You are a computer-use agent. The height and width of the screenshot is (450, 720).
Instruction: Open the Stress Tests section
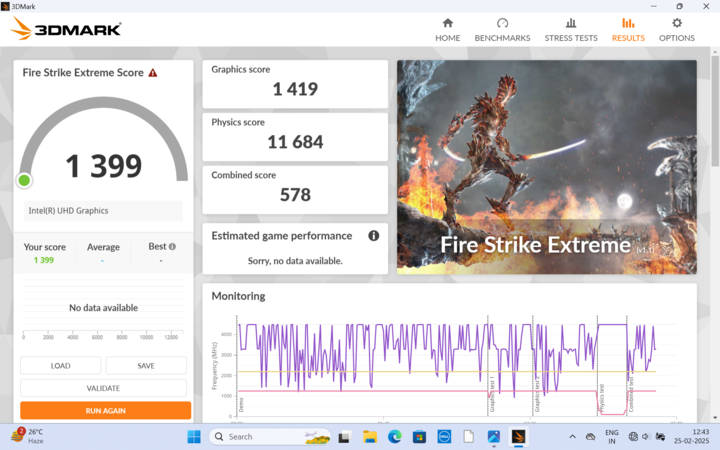pos(571,30)
